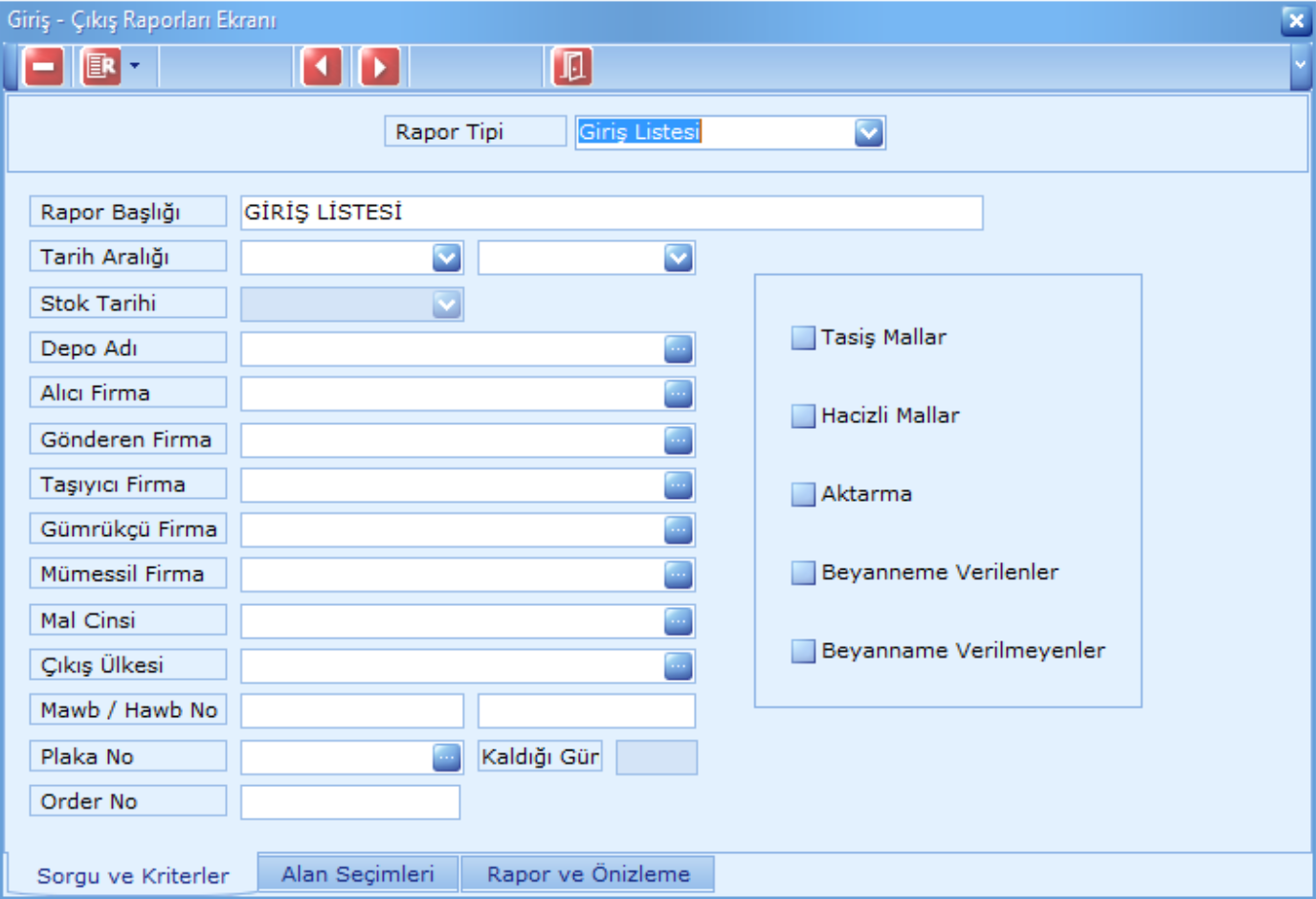The width and height of the screenshot is (1316, 899).
Task: Open the Rapor Tipi dropdown arrow
Action: coord(868,132)
